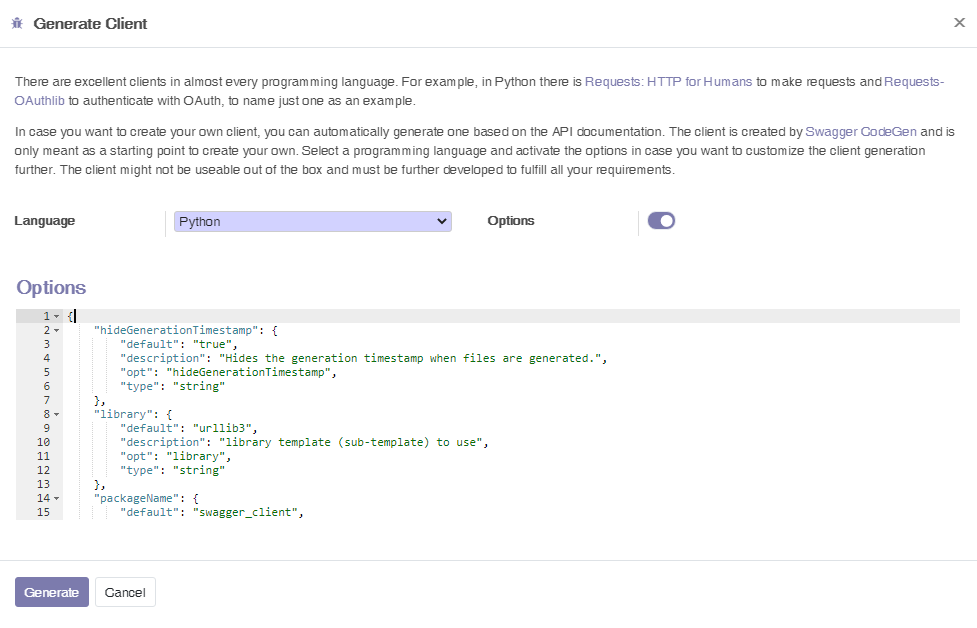Collapse the hideGenerationTimestamp block on line 2
The image size is (977, 628).
pyautogui.click(x=57, y=330)
